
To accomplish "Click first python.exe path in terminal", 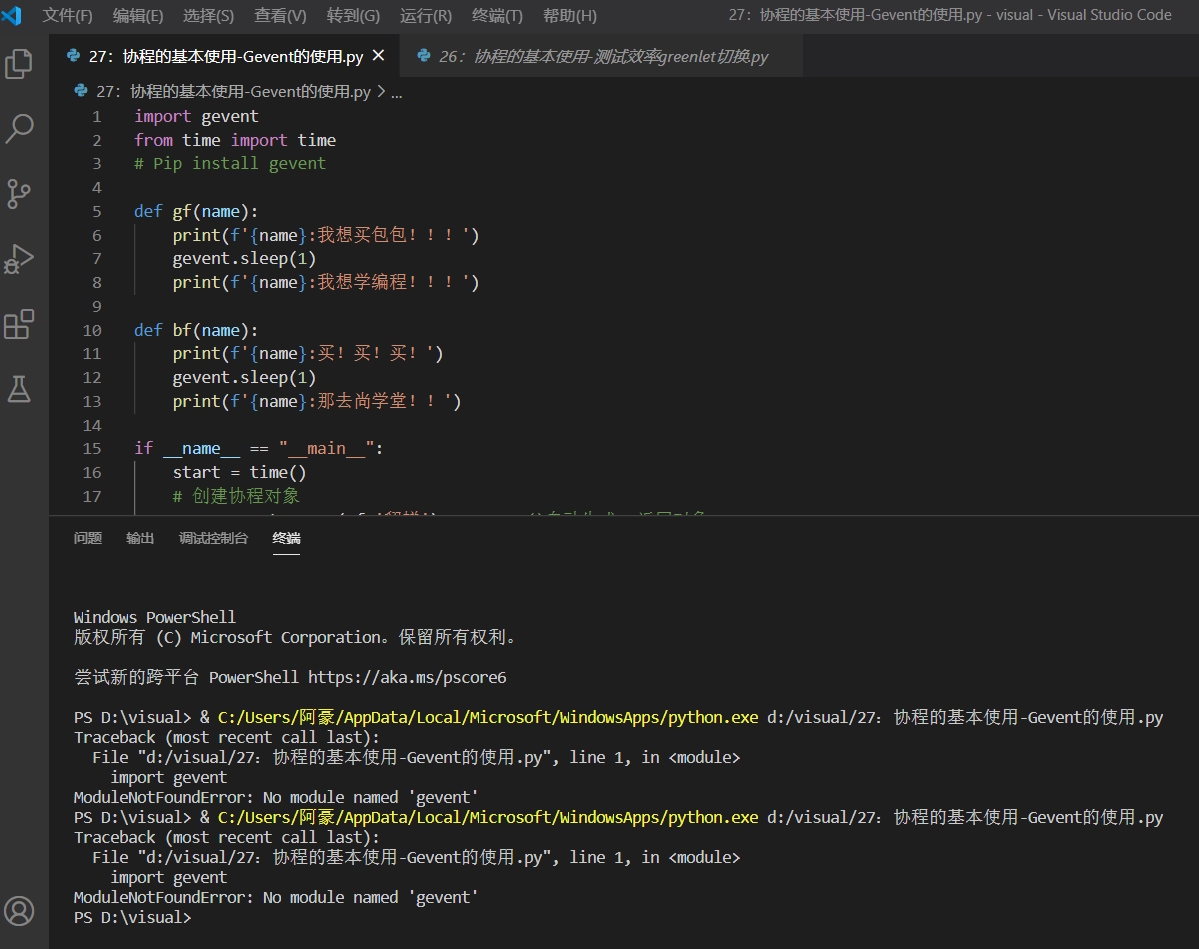I will 488,717.
